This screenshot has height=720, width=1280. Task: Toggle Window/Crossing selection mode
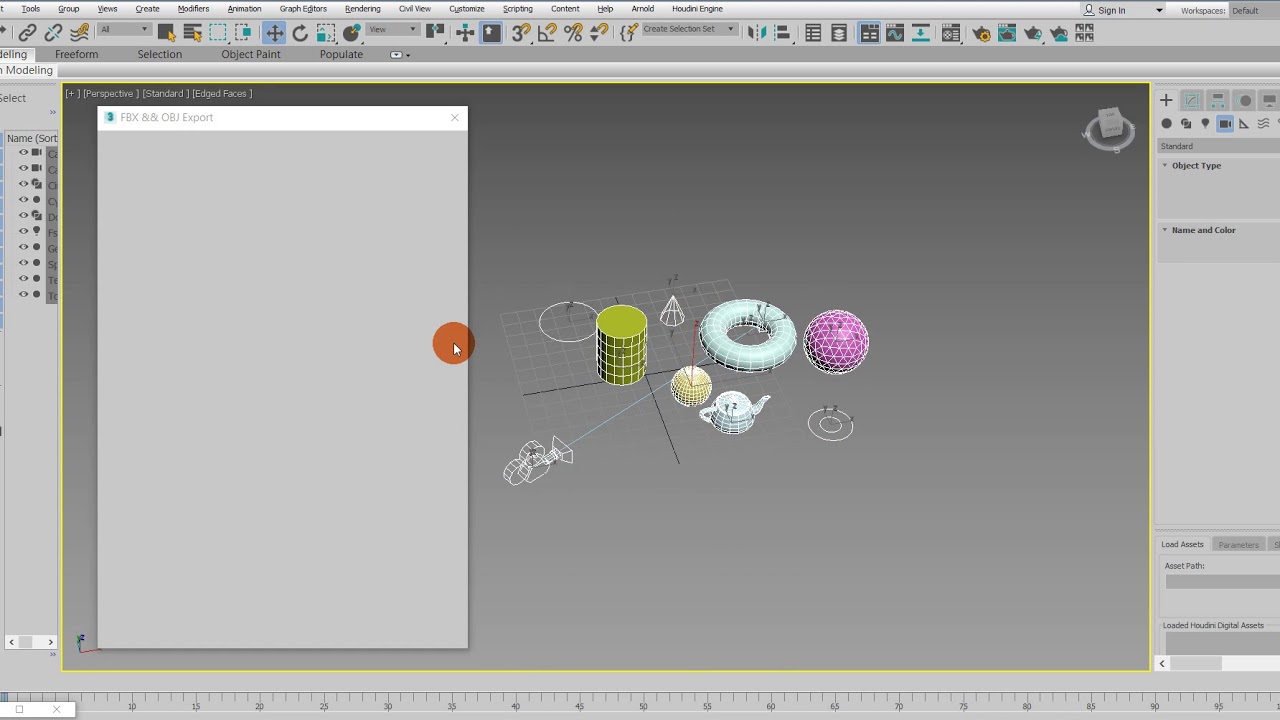244,33
